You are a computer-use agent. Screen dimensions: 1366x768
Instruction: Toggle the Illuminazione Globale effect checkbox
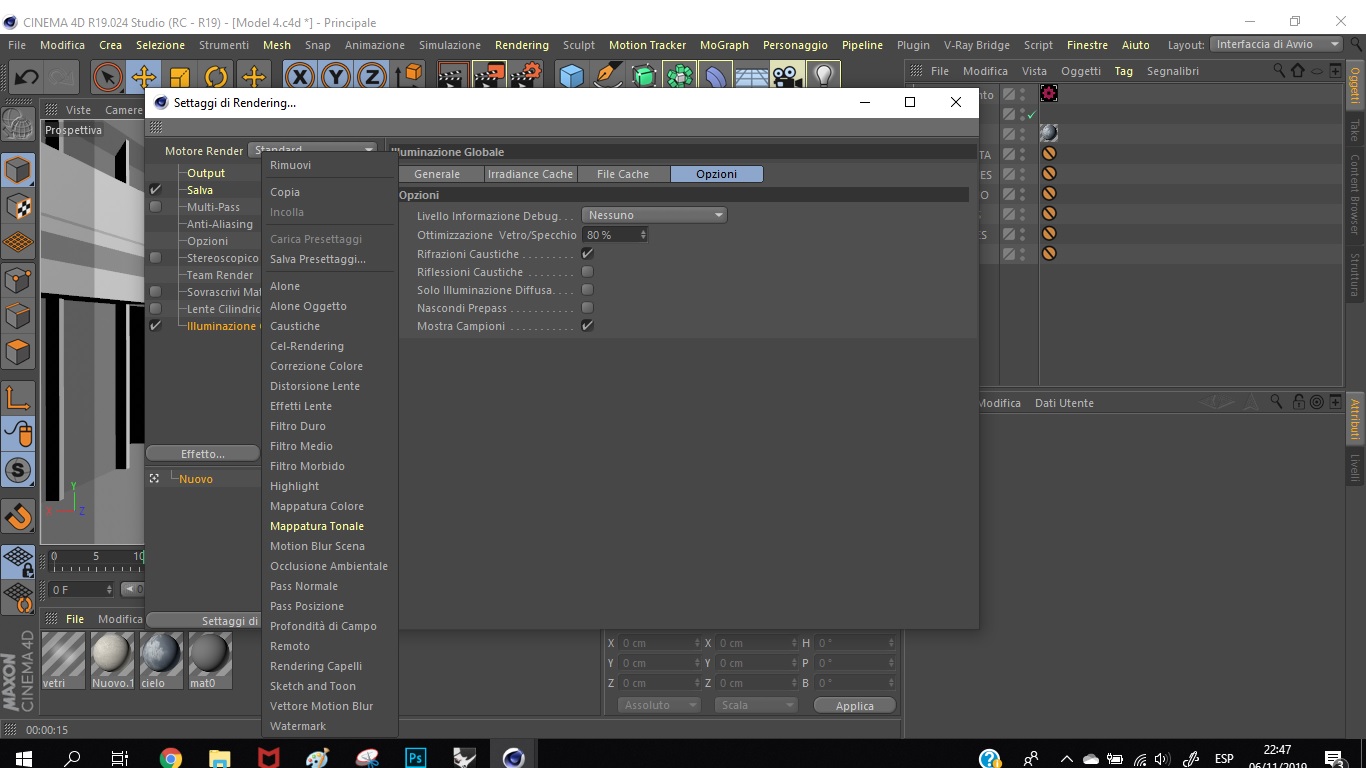tap(156, 326)
